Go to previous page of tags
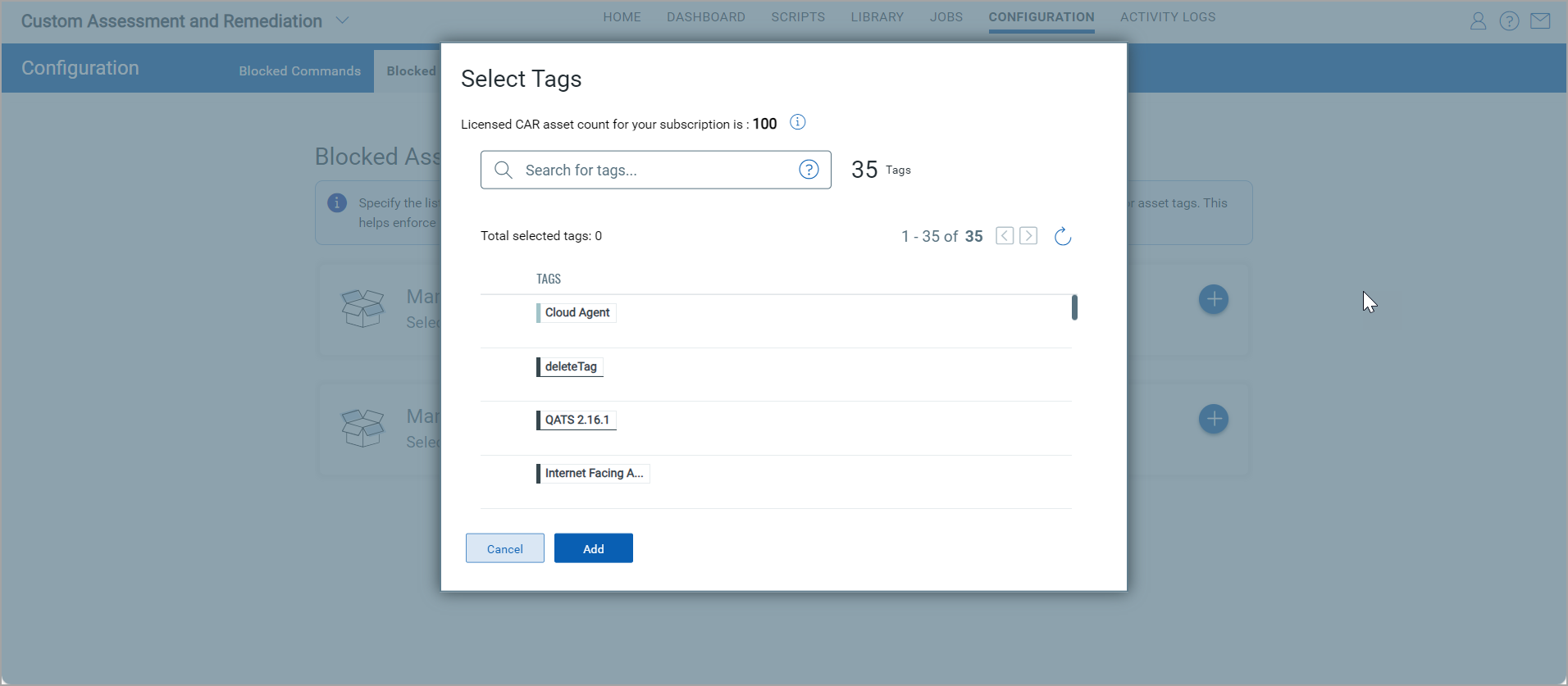The width and height of the screenshot is (1568, 686). pos(1005,236)
